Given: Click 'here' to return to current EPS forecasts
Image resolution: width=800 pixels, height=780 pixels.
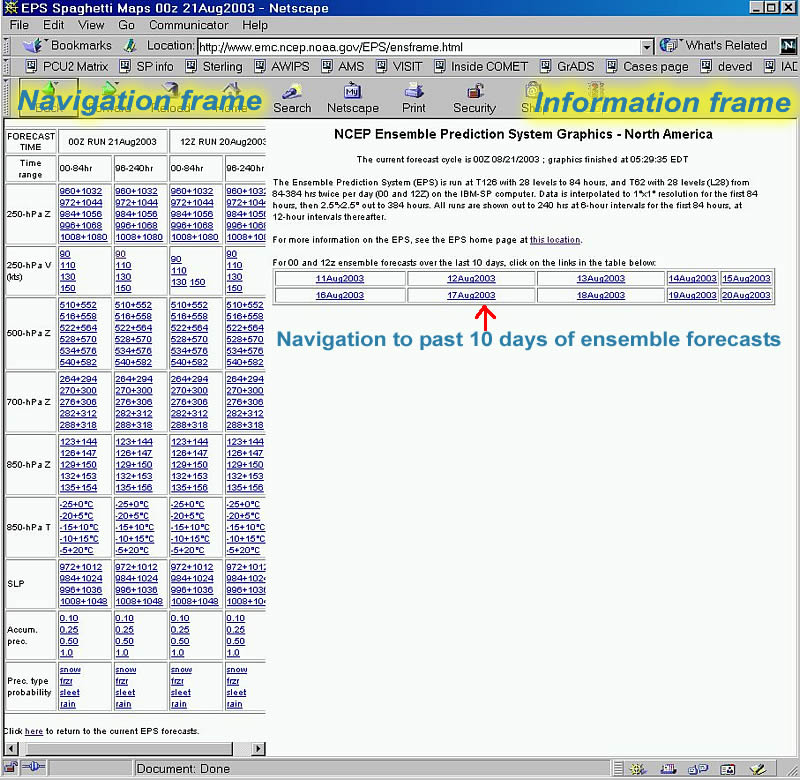Looking at the screenshot, I should coord(34,732).
